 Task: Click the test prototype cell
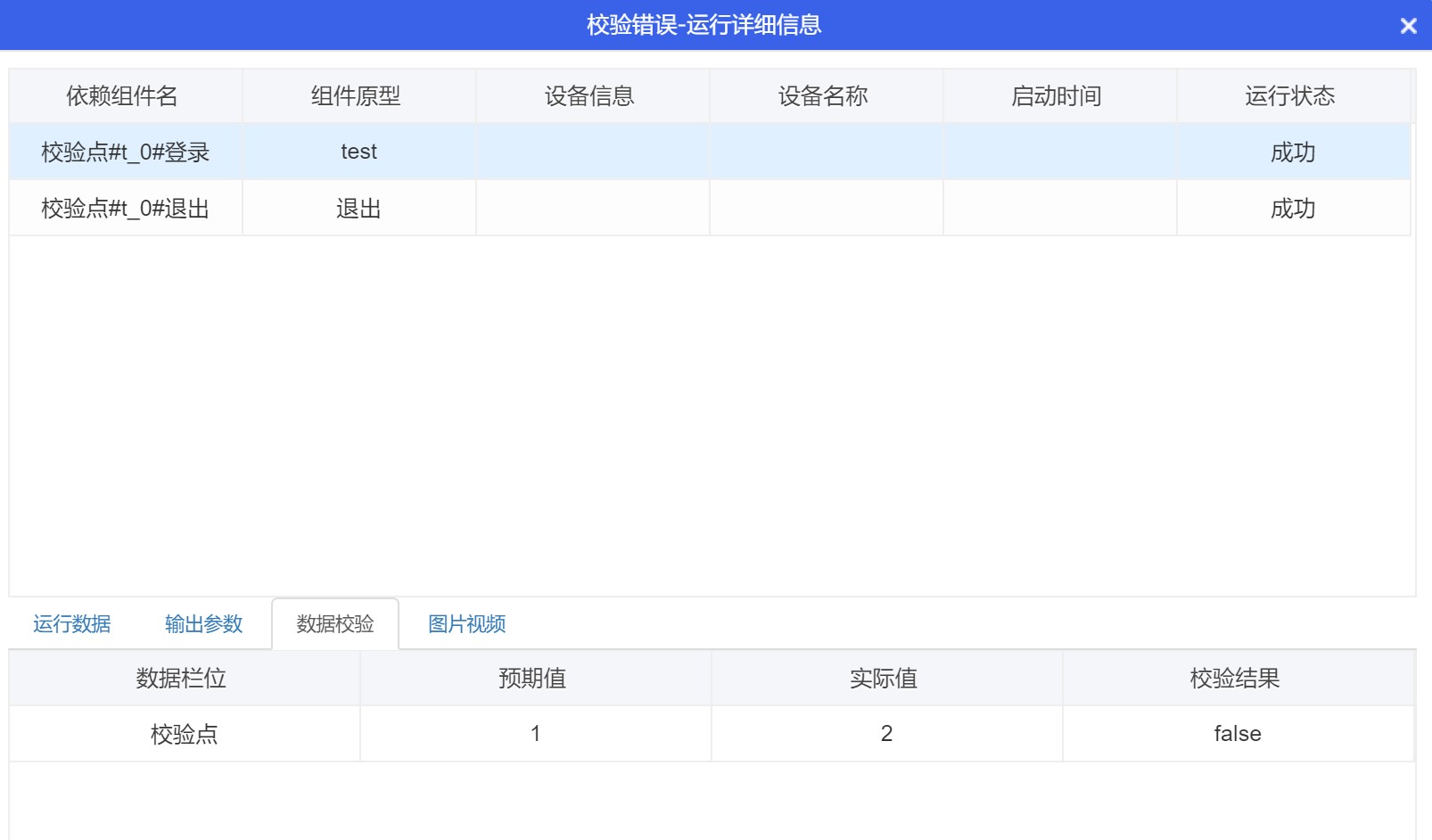pyautogui.click(x=358, y=152)
